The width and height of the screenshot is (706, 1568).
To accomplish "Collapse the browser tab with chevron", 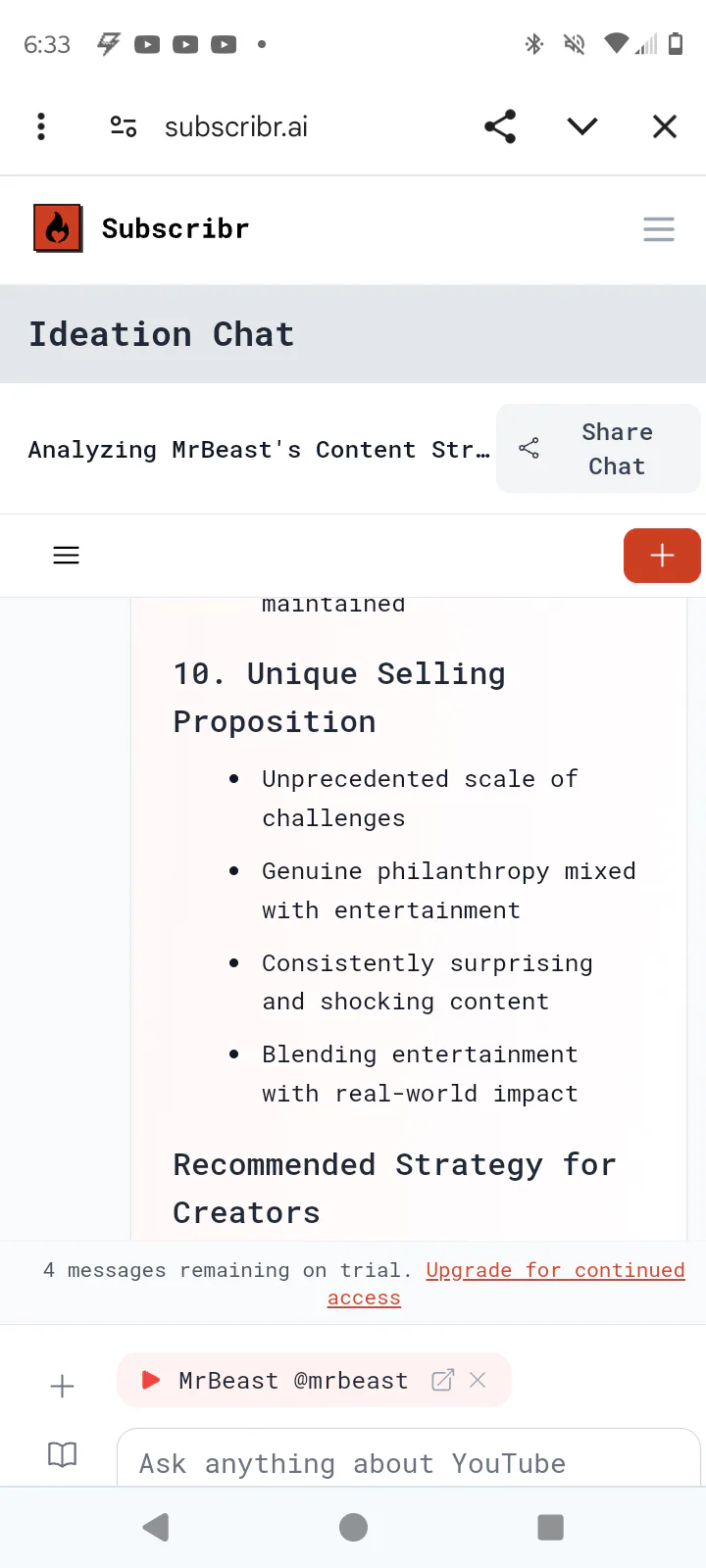I will [582, 126].
